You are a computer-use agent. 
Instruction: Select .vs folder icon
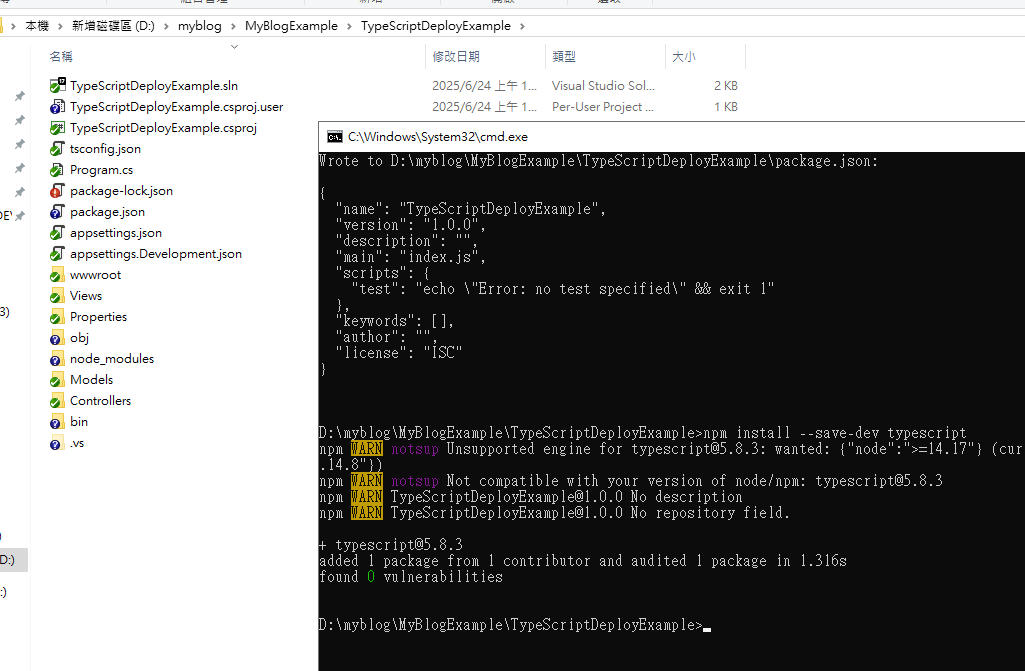58,443
